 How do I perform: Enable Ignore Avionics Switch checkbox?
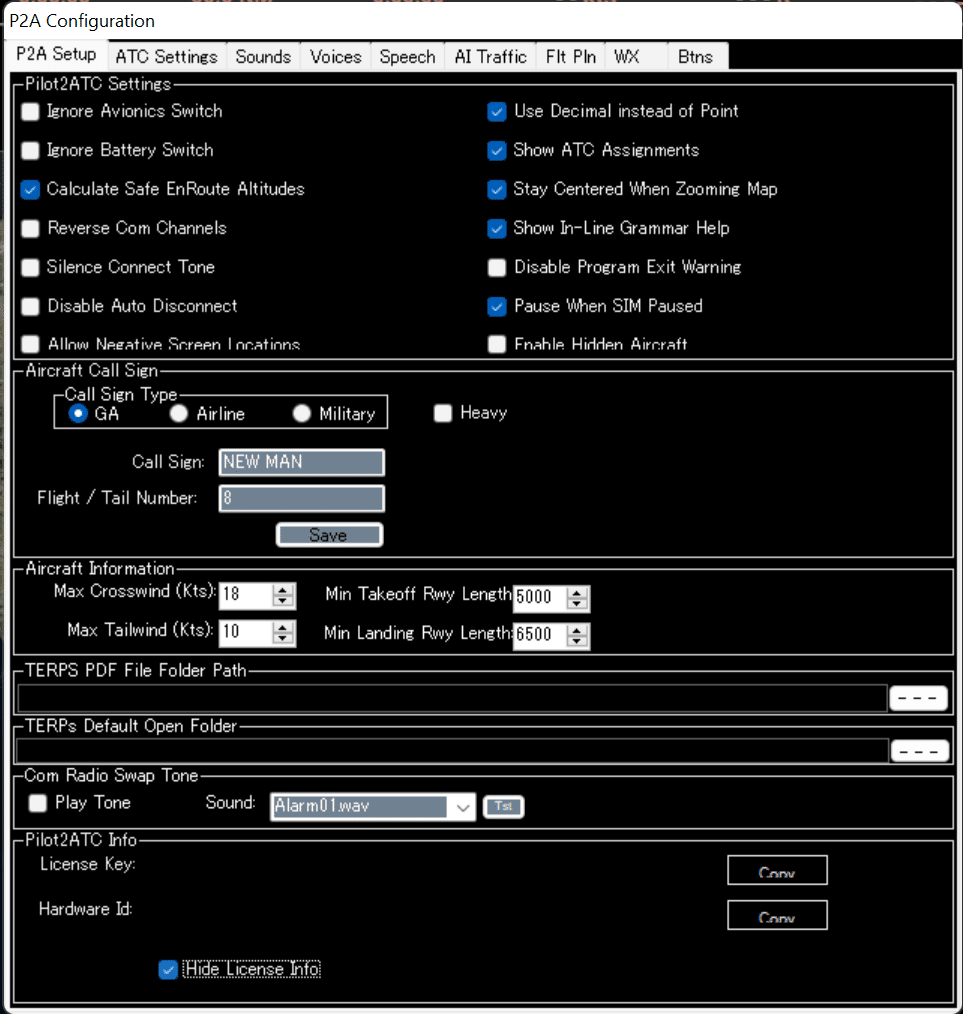[30, 111]
